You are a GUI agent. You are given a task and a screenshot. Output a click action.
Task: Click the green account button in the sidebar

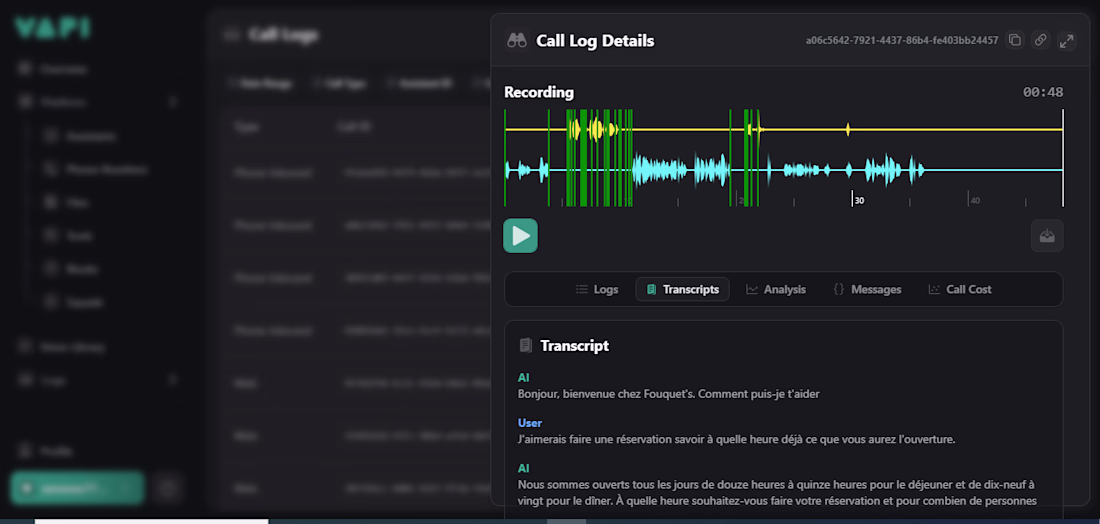[x=77, y=488]
